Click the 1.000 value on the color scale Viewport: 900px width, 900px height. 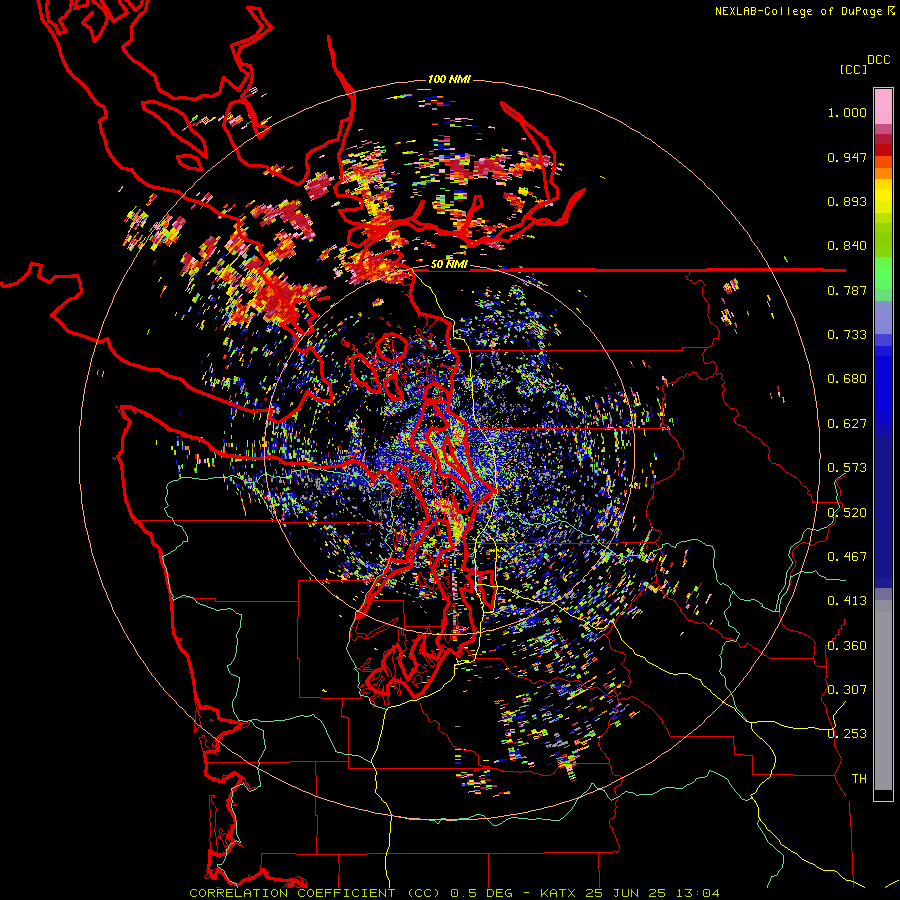tap(847, 112)
